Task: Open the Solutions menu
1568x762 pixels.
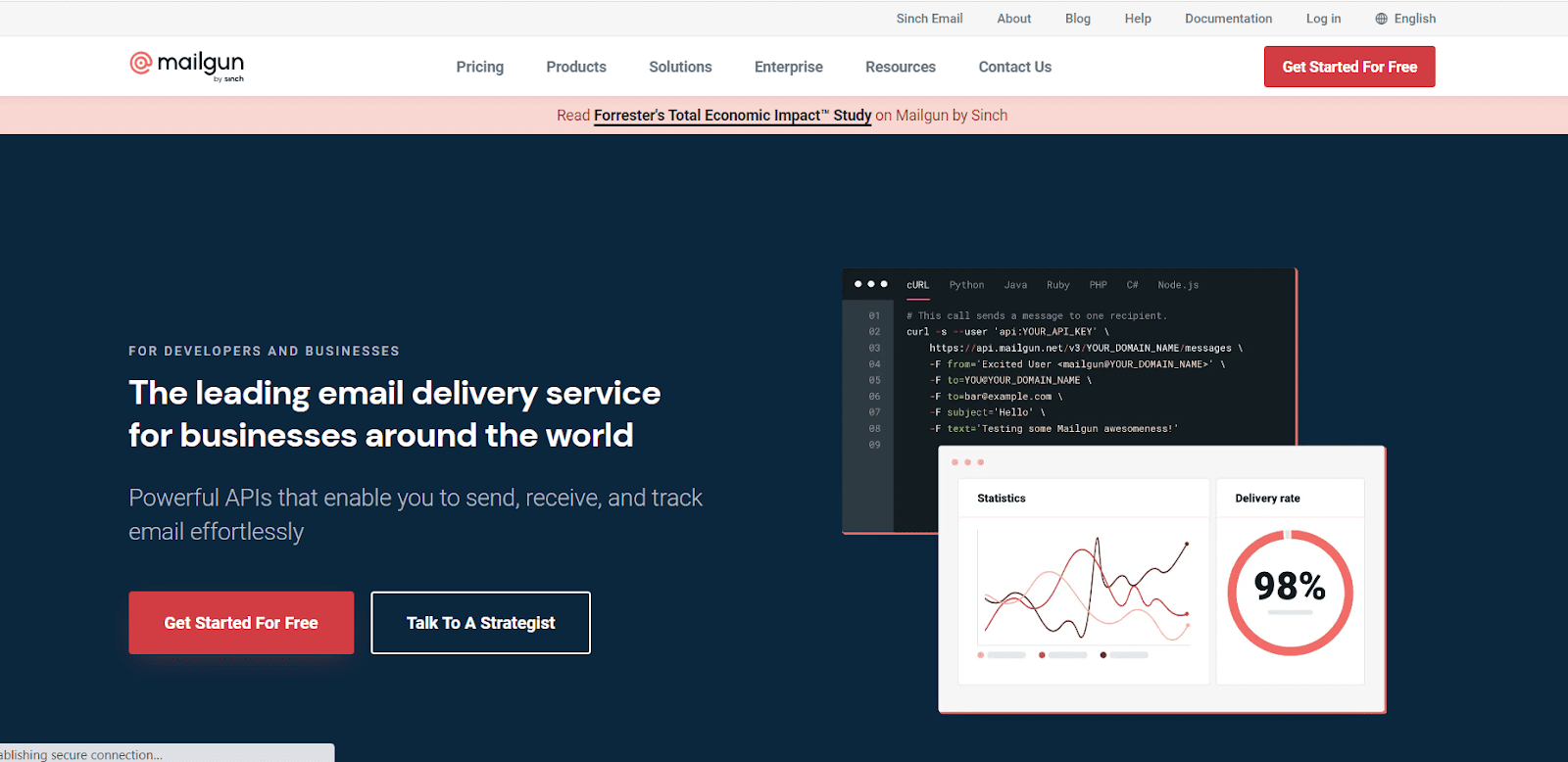Action: 680,67
